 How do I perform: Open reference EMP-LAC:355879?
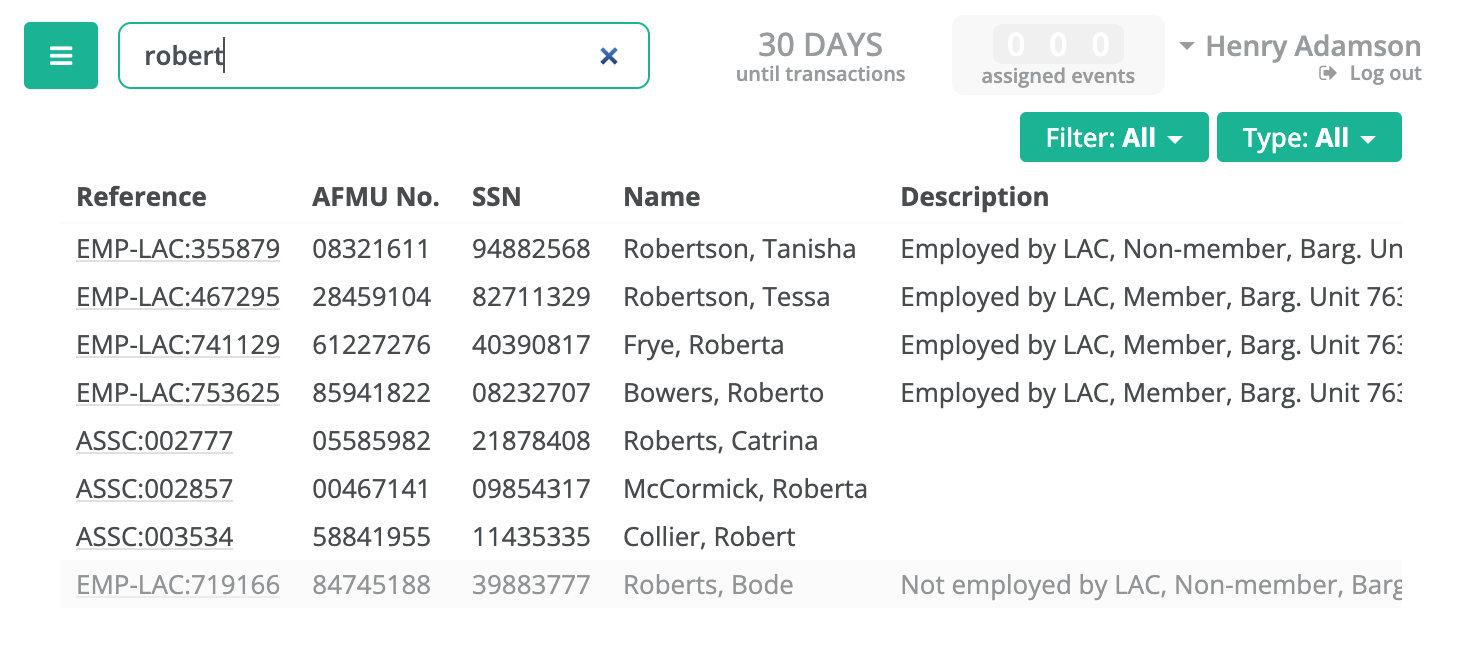(178, 249)
